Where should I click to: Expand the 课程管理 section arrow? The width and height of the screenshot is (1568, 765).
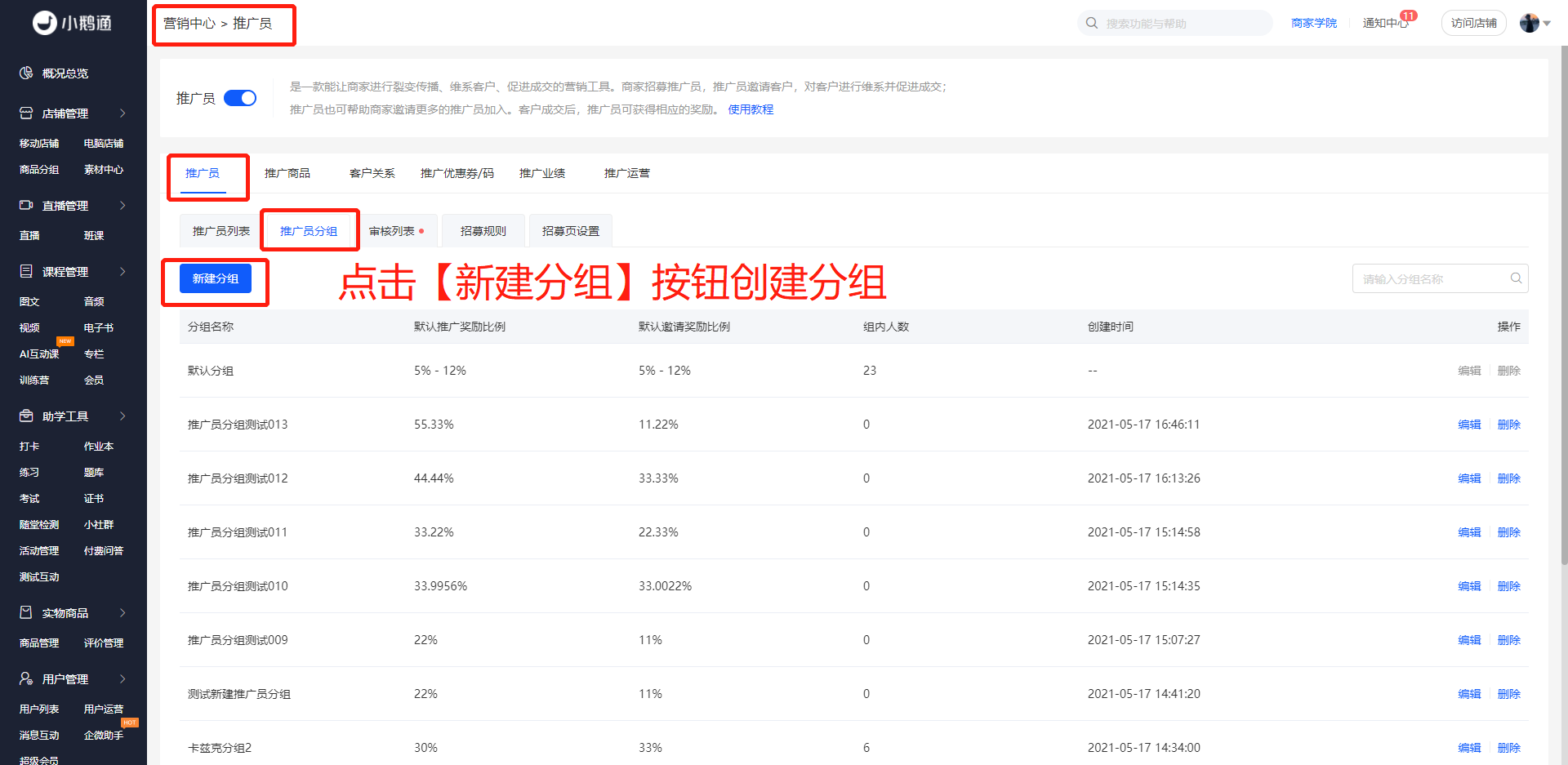[122, 271]
